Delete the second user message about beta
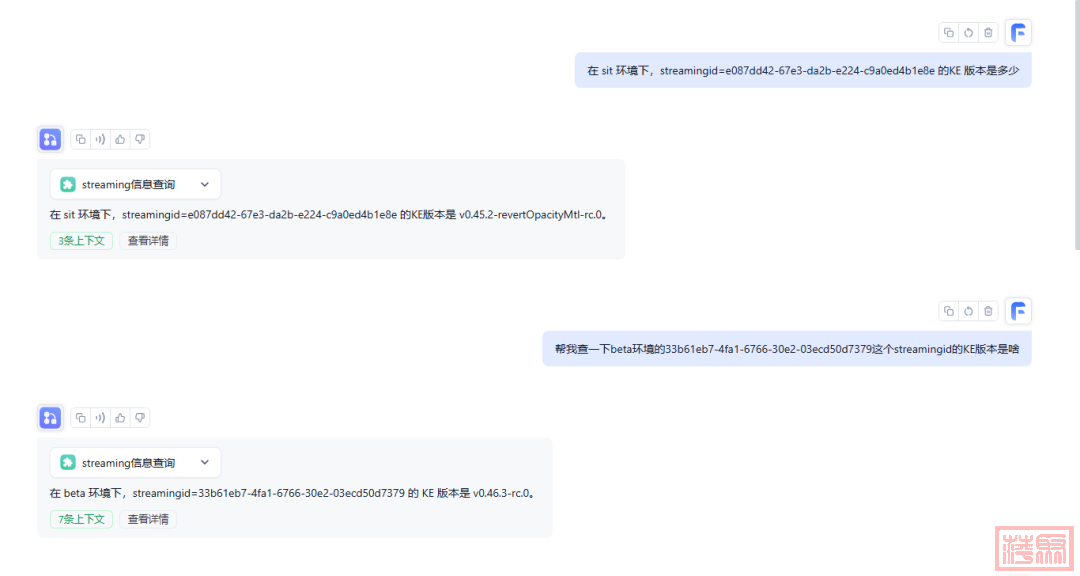1080x576 pixels. (988, 311)
